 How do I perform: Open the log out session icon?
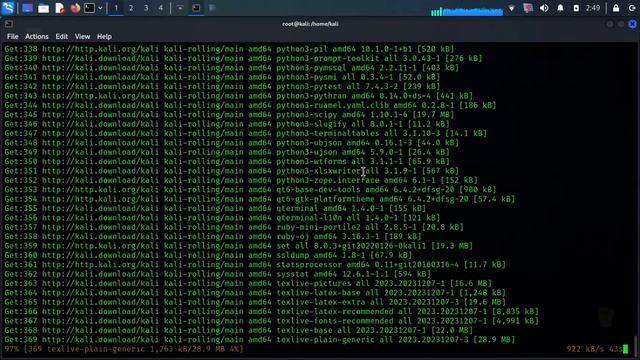631,8
